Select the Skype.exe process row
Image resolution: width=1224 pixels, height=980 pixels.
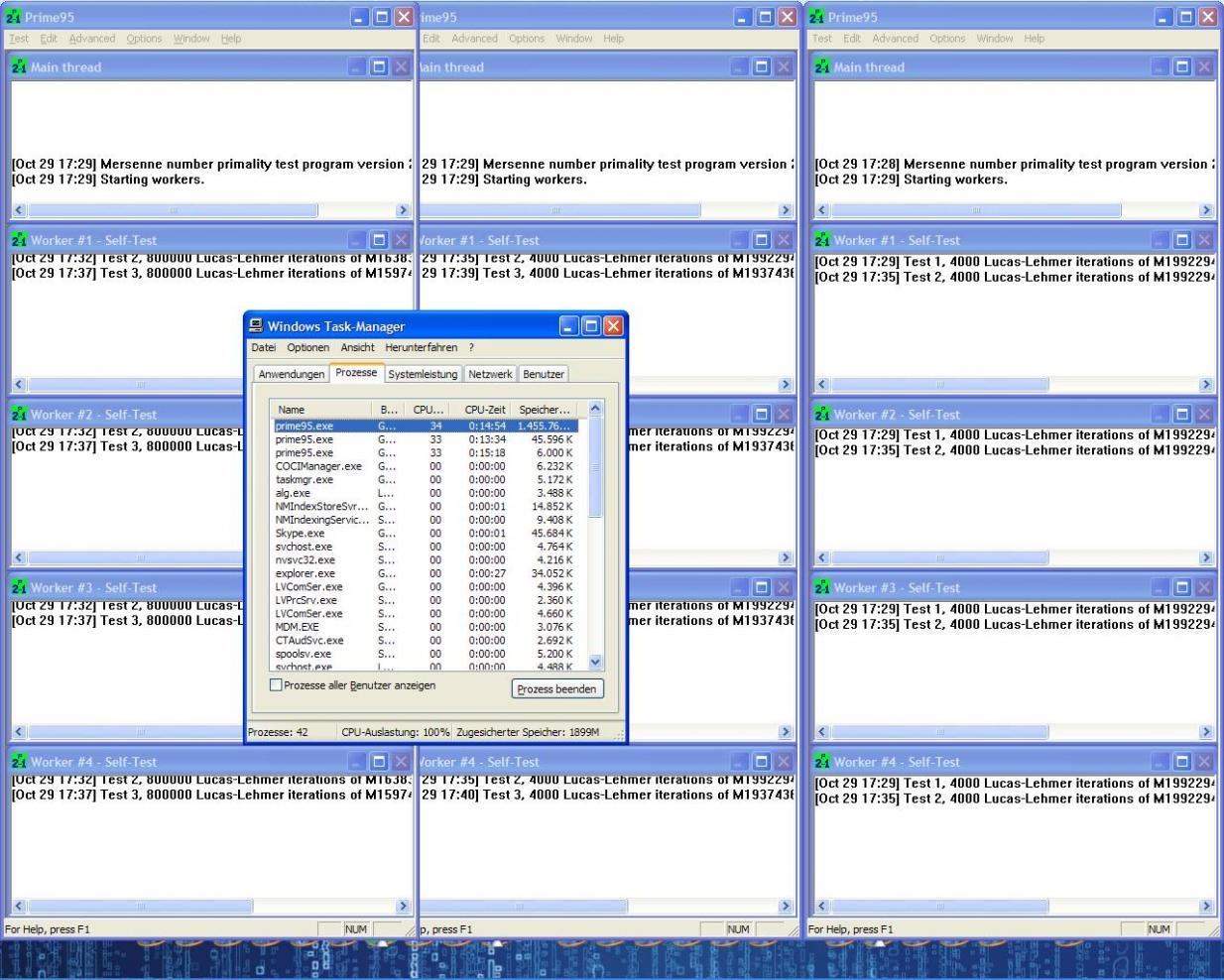[x=426, y=533]
